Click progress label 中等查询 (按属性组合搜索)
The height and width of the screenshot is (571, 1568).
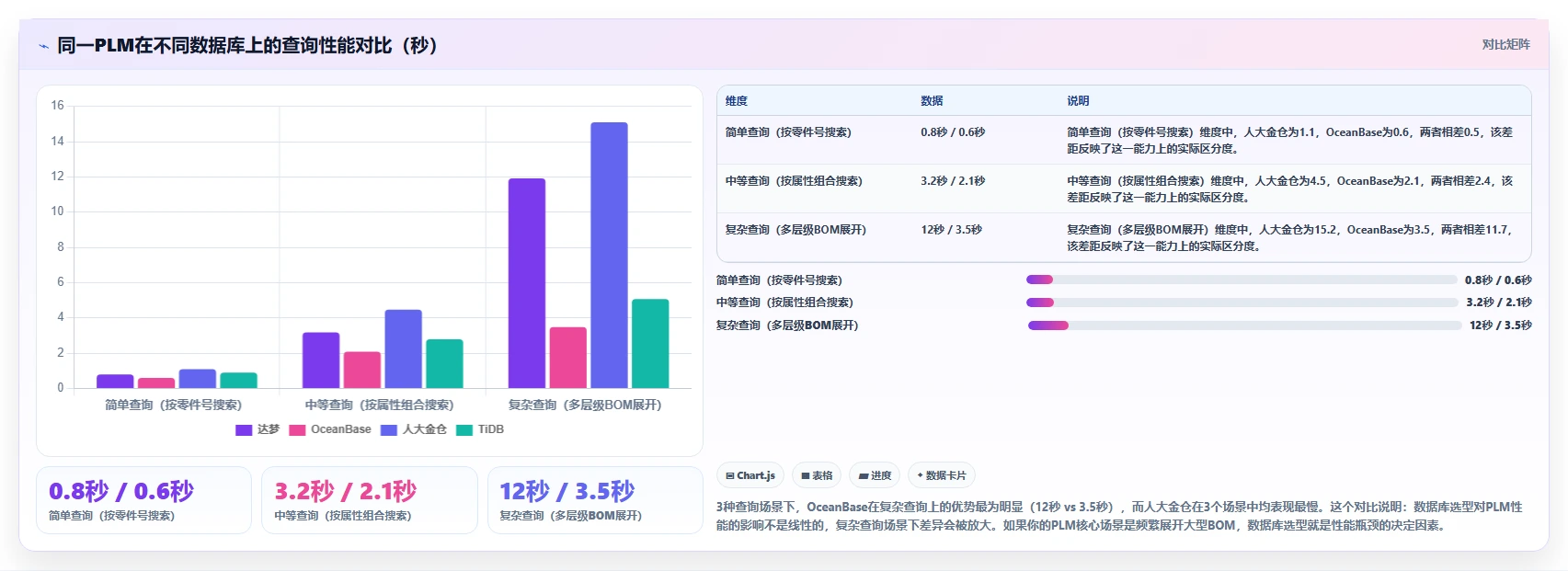tap(784, 303)
